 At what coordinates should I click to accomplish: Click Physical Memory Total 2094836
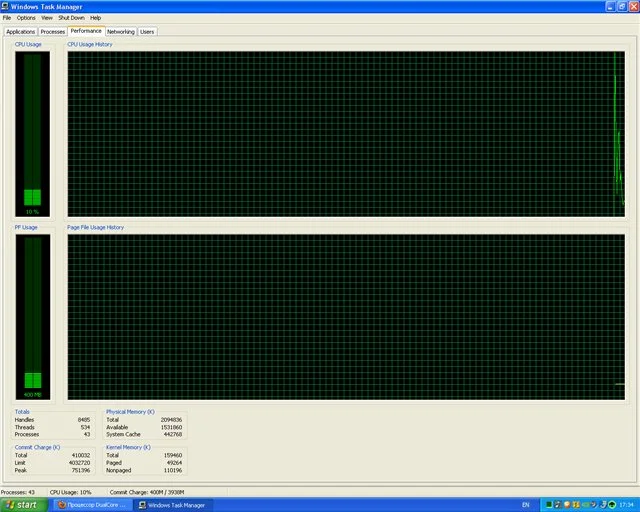[171, 420]
